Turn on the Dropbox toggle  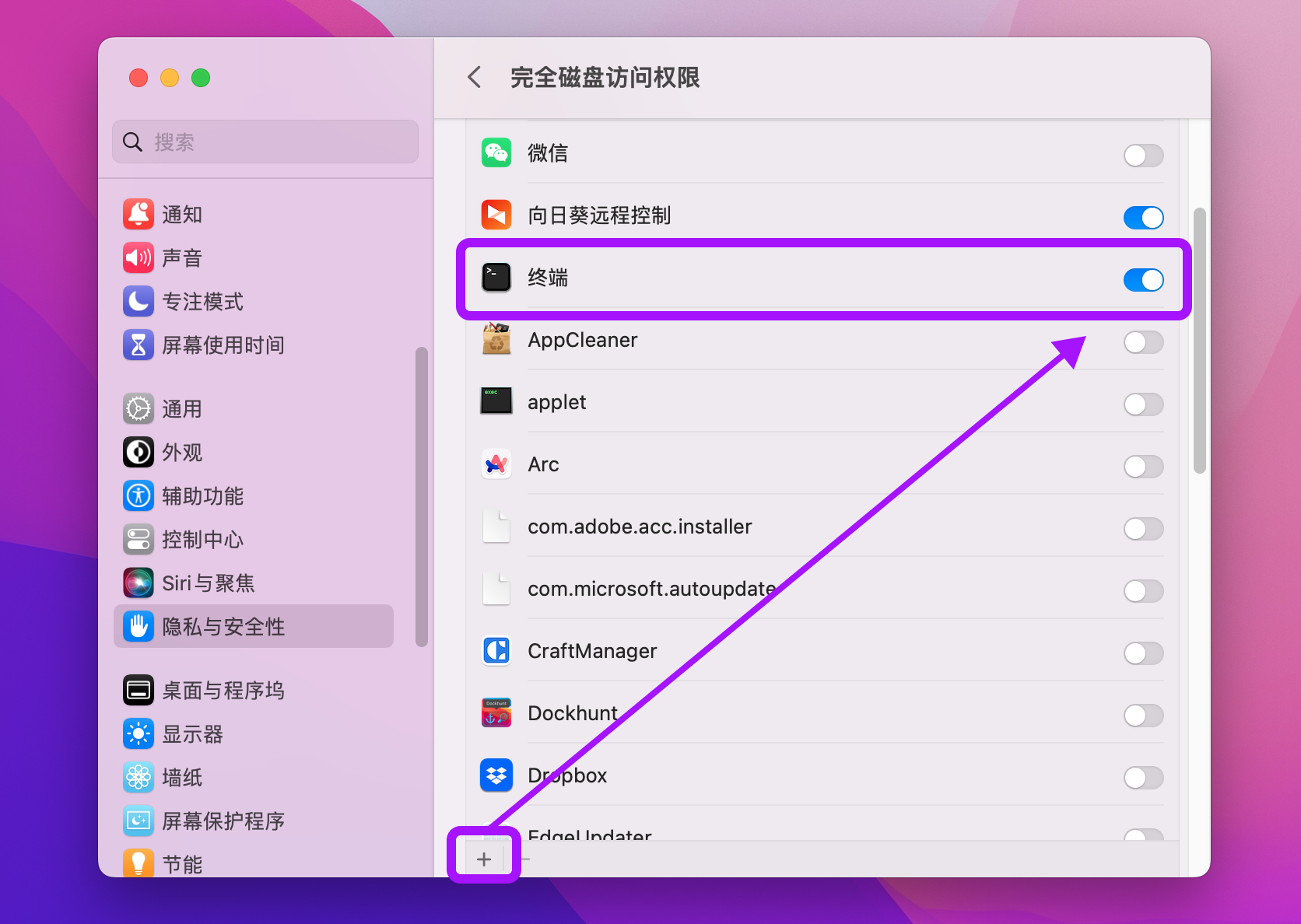click(1143, 778)
